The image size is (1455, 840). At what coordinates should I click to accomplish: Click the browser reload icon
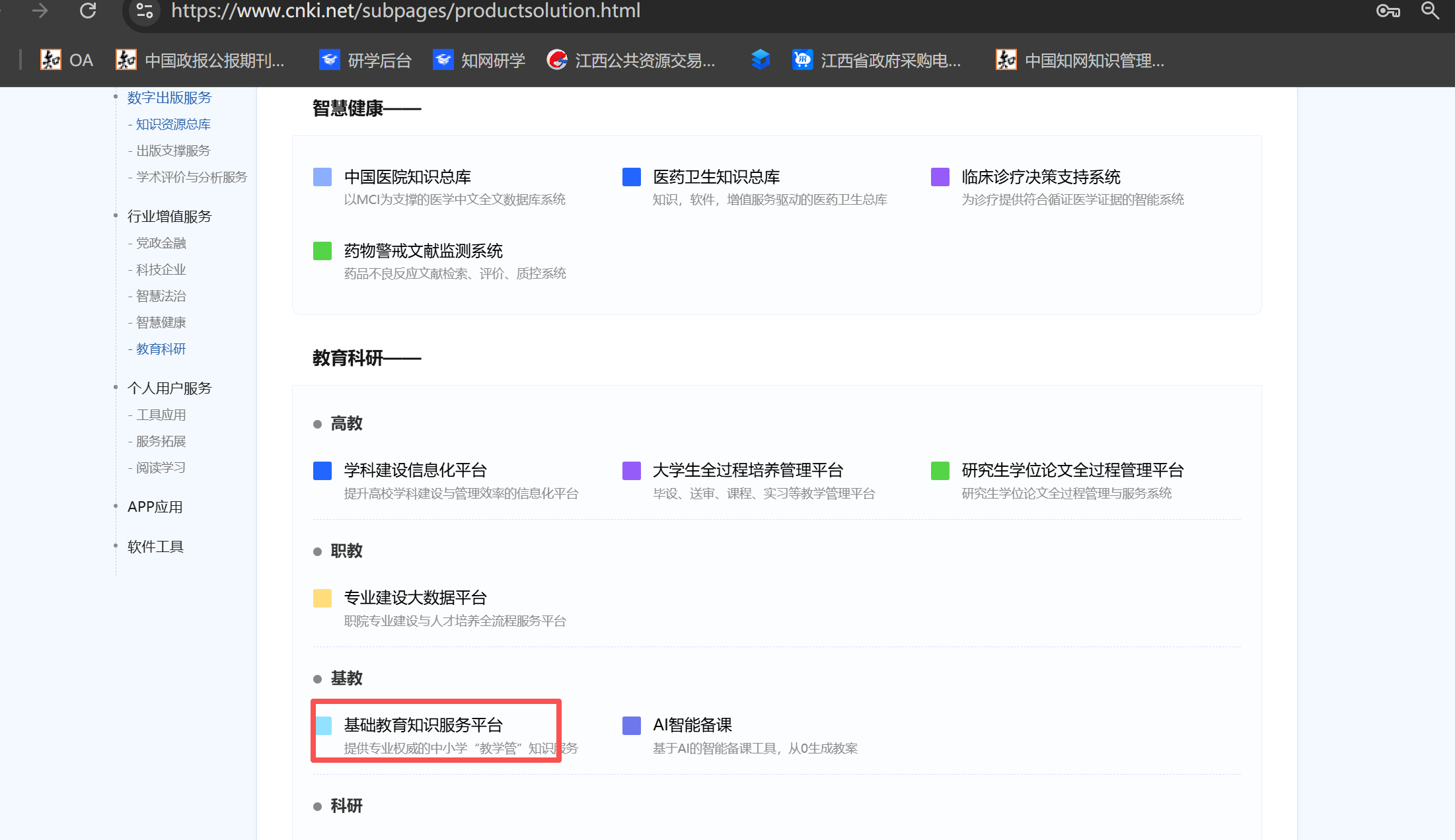point(88,11)
